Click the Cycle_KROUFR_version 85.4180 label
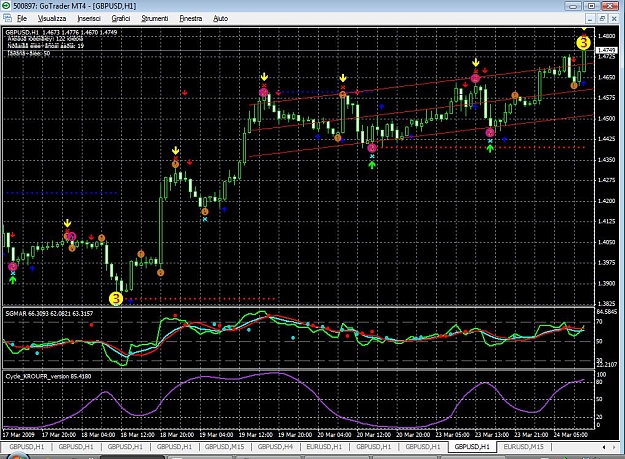The height and width of the screenshot is (459, 625). click(x=48, y=376)
